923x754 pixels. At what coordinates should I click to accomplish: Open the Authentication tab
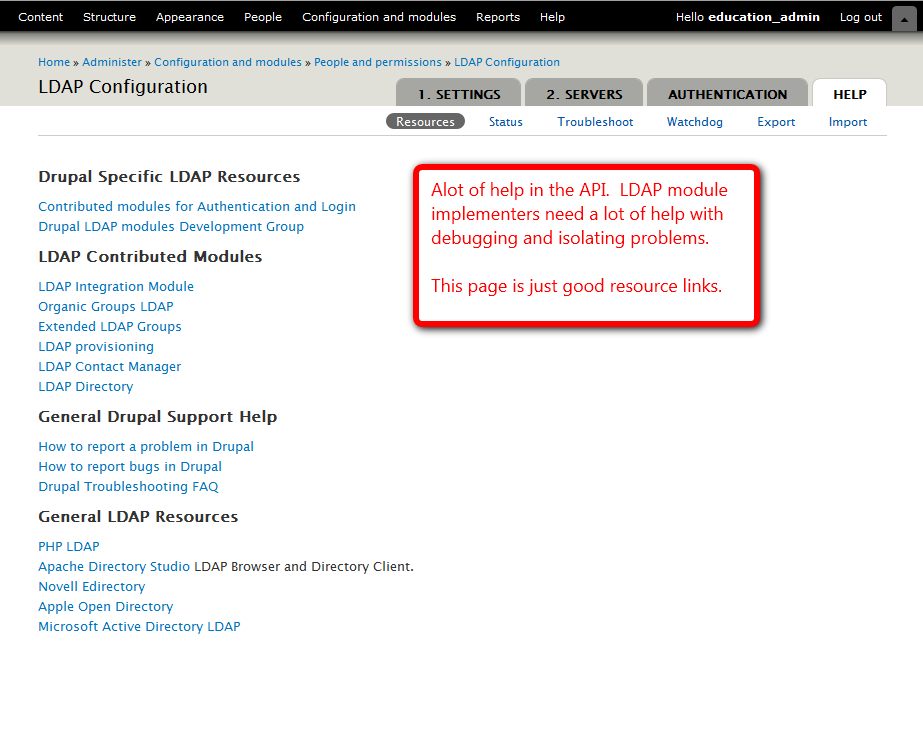[727, 94]
